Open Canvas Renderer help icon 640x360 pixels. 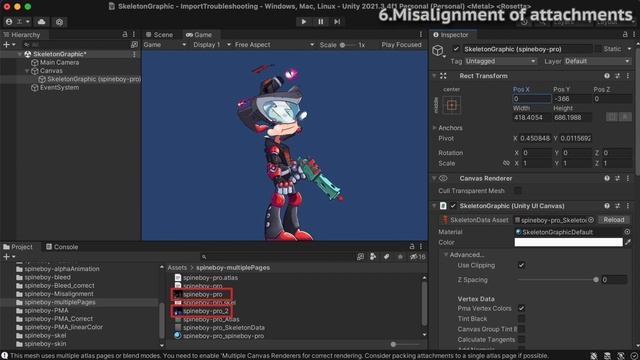pyautogui.click(x=607, y=178)
